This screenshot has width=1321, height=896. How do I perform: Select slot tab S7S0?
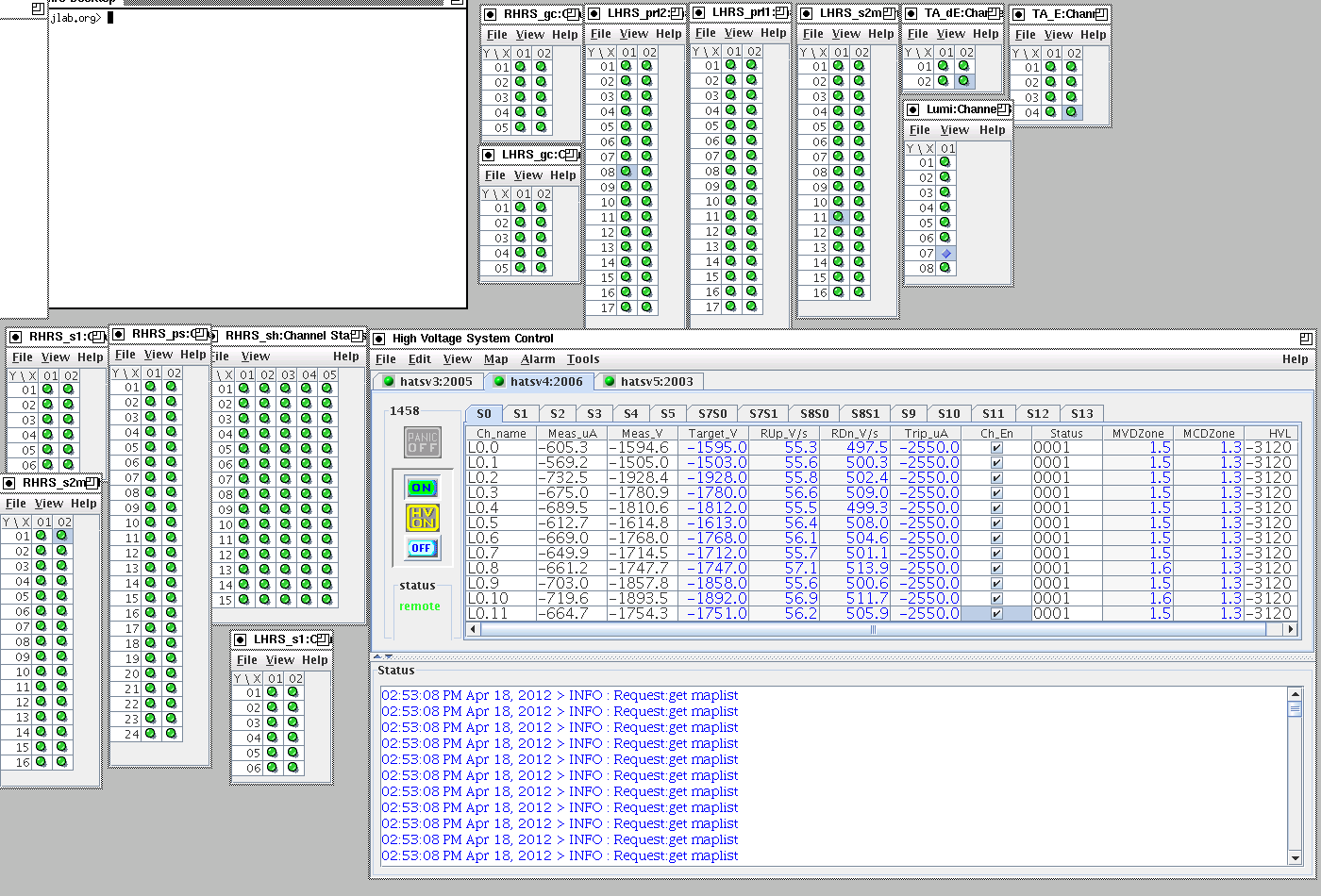click(x=713, y=414)
